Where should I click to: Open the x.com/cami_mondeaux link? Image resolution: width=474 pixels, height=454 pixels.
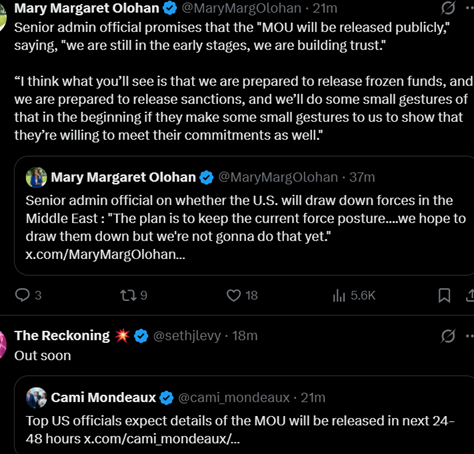(x=162, y=439)
